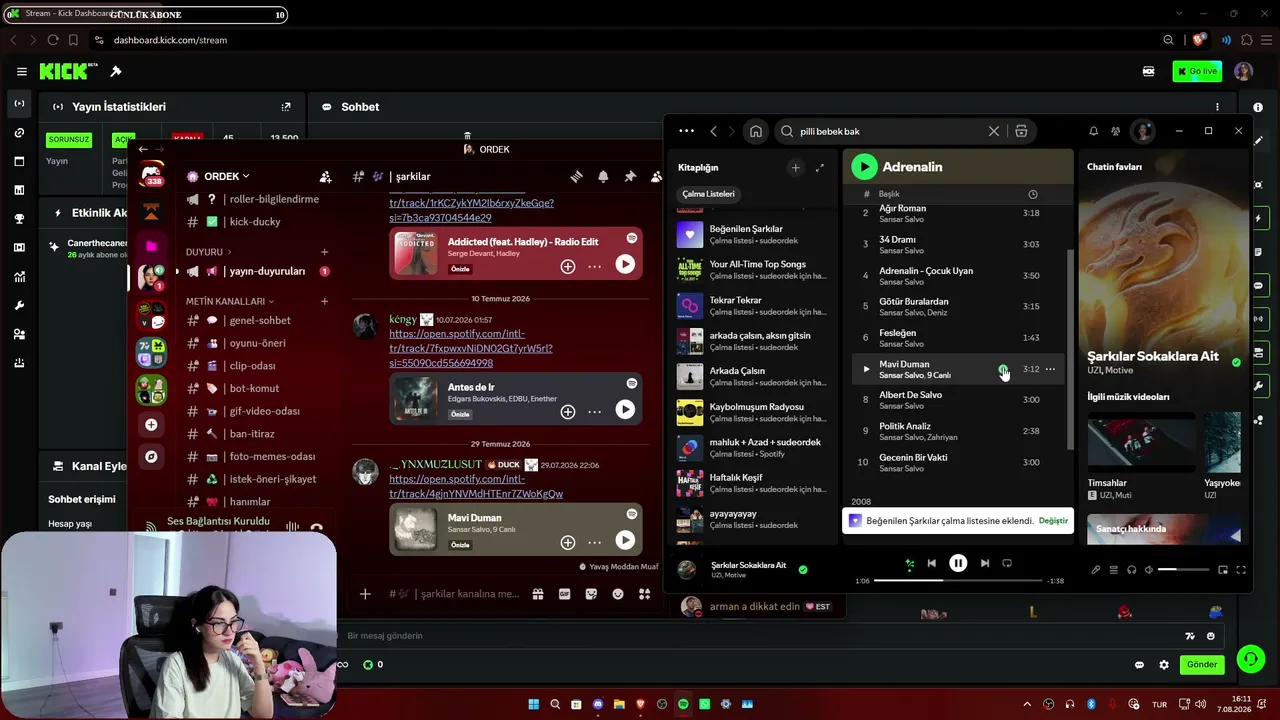
Task: Open Spotify browse icon beside search
Action: click(1021, 131)
